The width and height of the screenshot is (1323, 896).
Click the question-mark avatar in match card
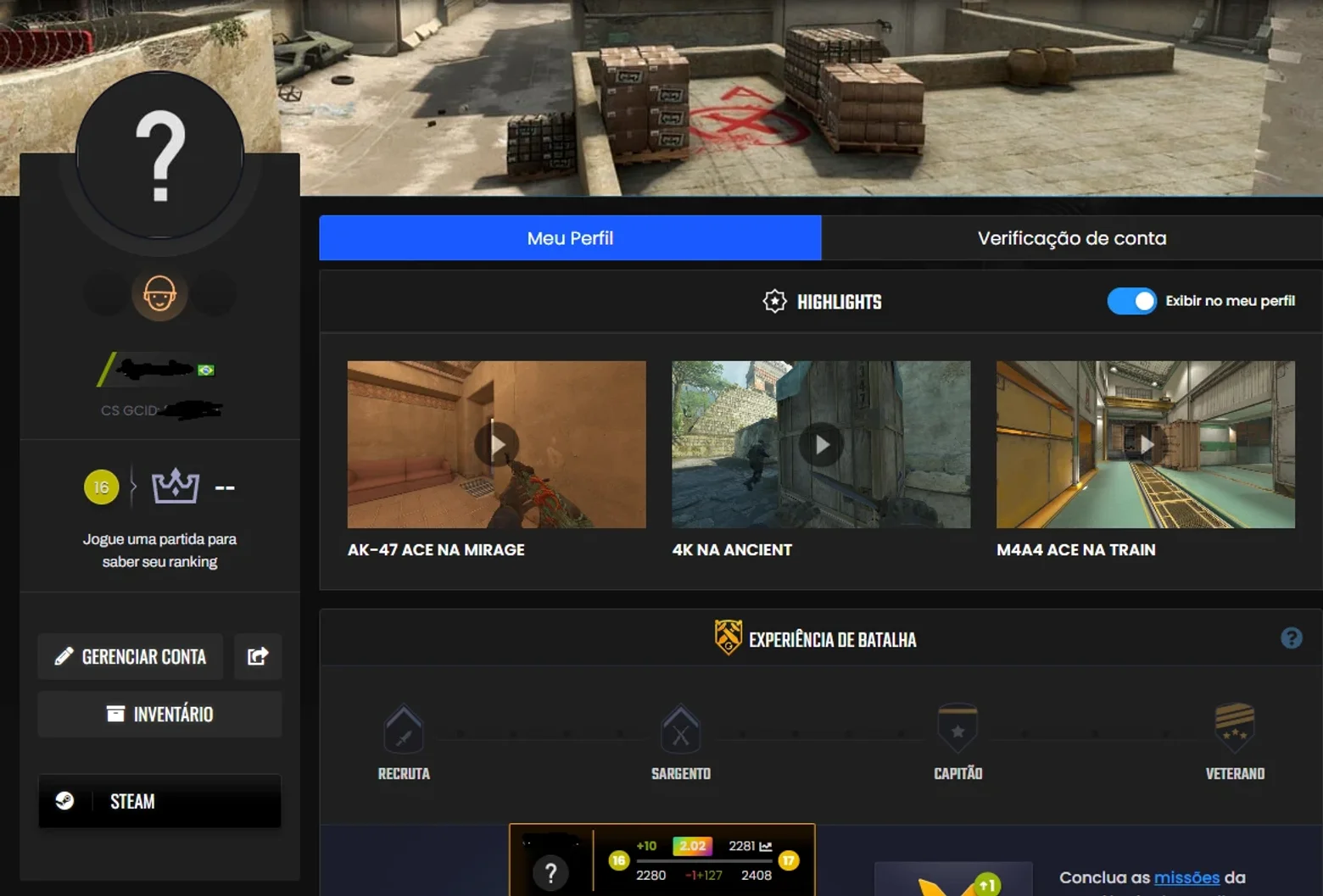click(550, 872)
